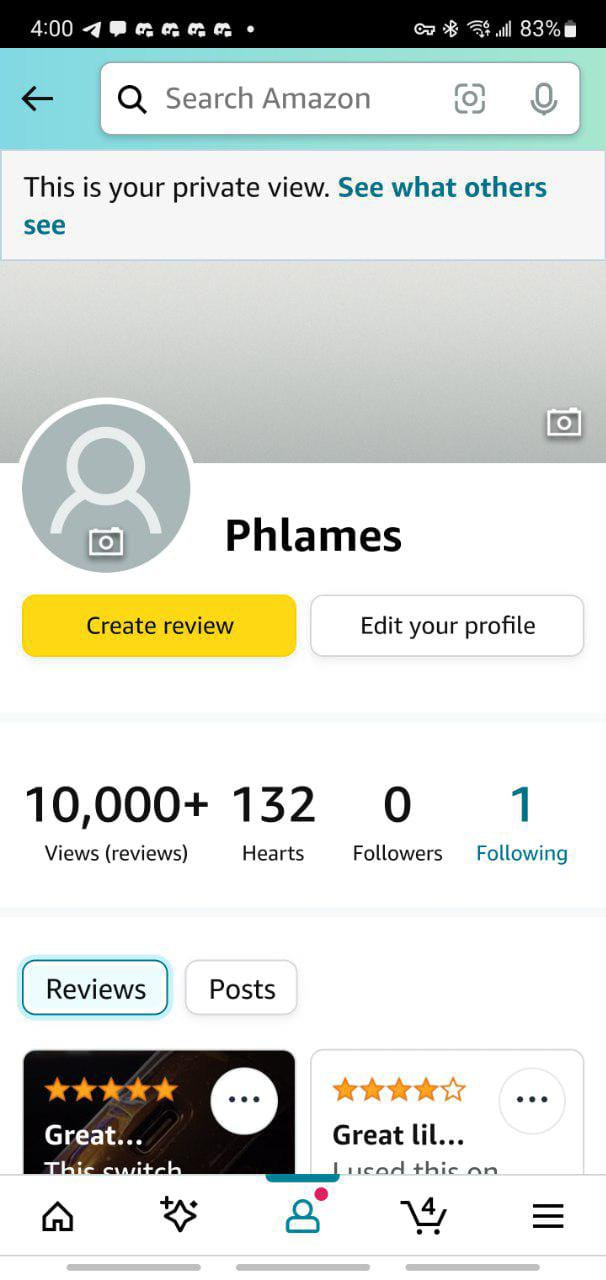Switch to the Posts tab

(241, 988)
